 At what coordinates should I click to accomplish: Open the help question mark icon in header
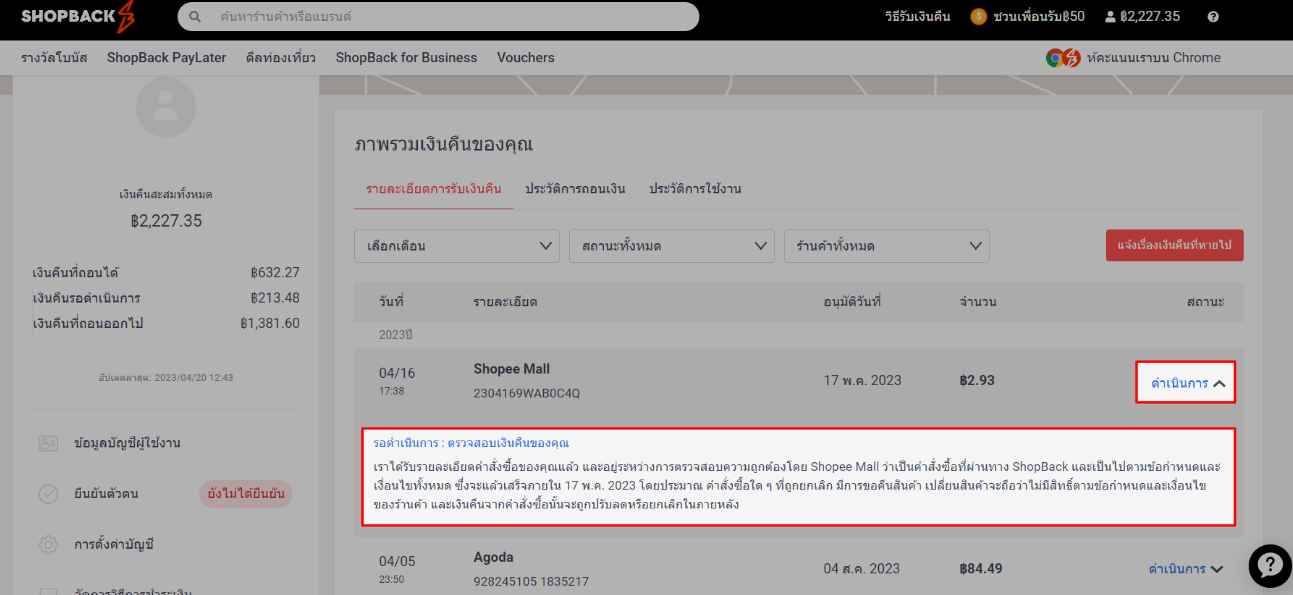[1213, 17]
